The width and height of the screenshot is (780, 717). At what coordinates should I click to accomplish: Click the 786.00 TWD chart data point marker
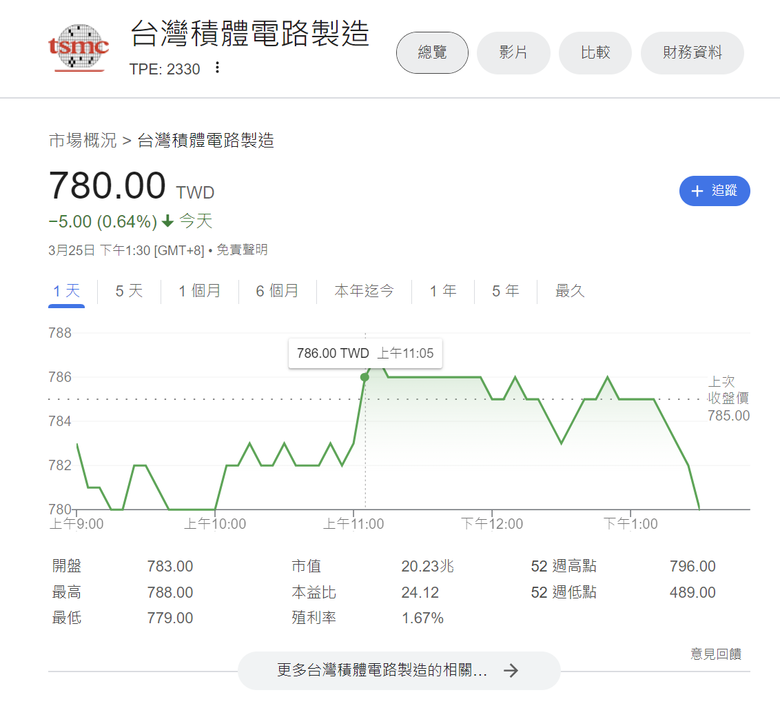(x=365, y=378)
